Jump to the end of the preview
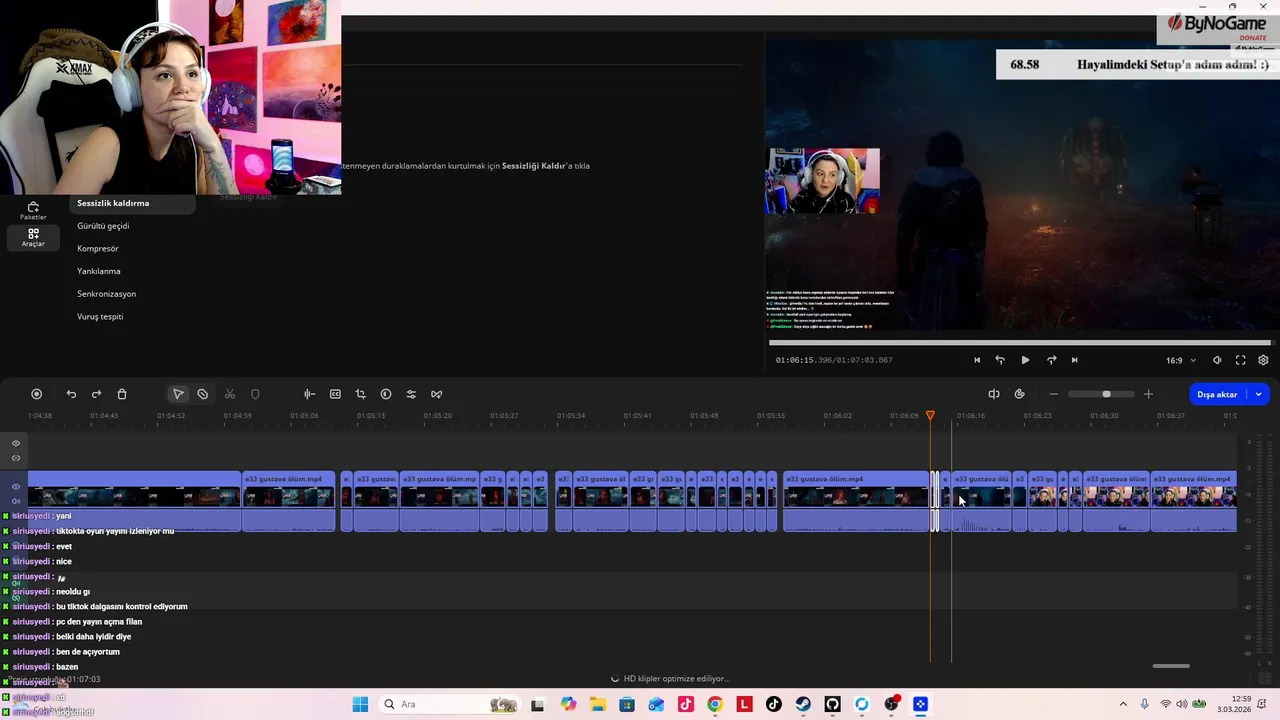Viewport: 1280px width, 720px height. click(1075, 360)
